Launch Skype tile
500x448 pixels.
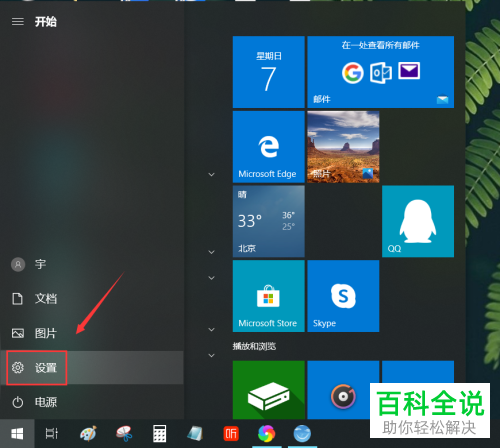coord(343,296)
